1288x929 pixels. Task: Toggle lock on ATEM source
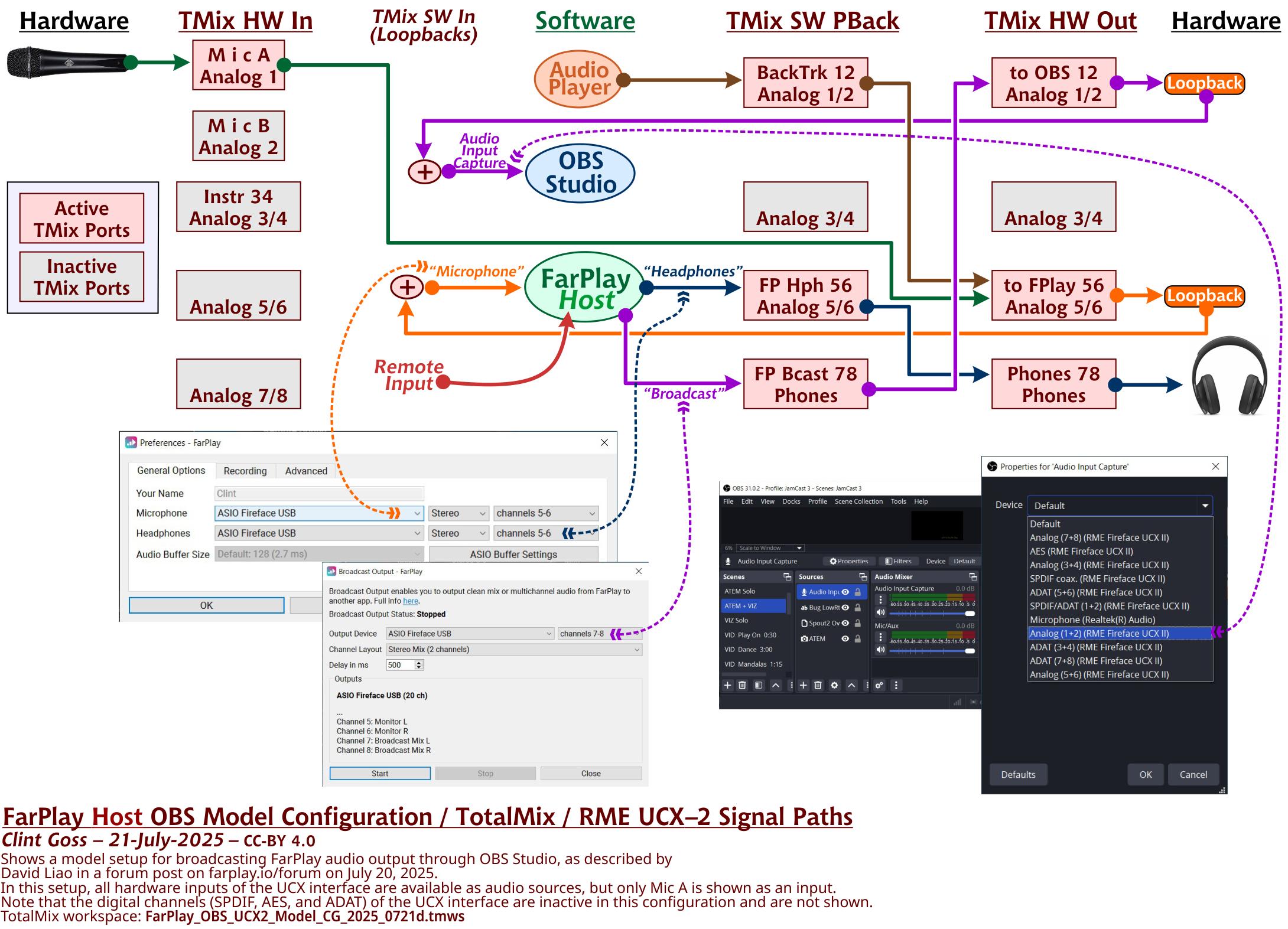click(858, 639)
